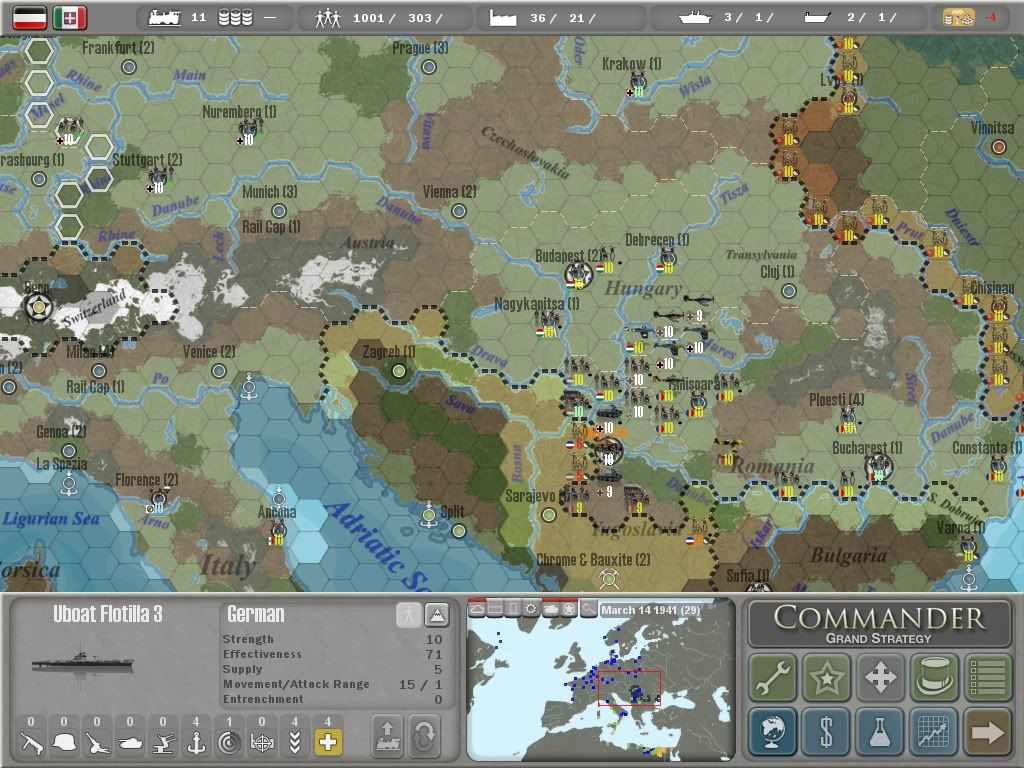Open the top hat diplomacy panel

[x=935, y=677]
